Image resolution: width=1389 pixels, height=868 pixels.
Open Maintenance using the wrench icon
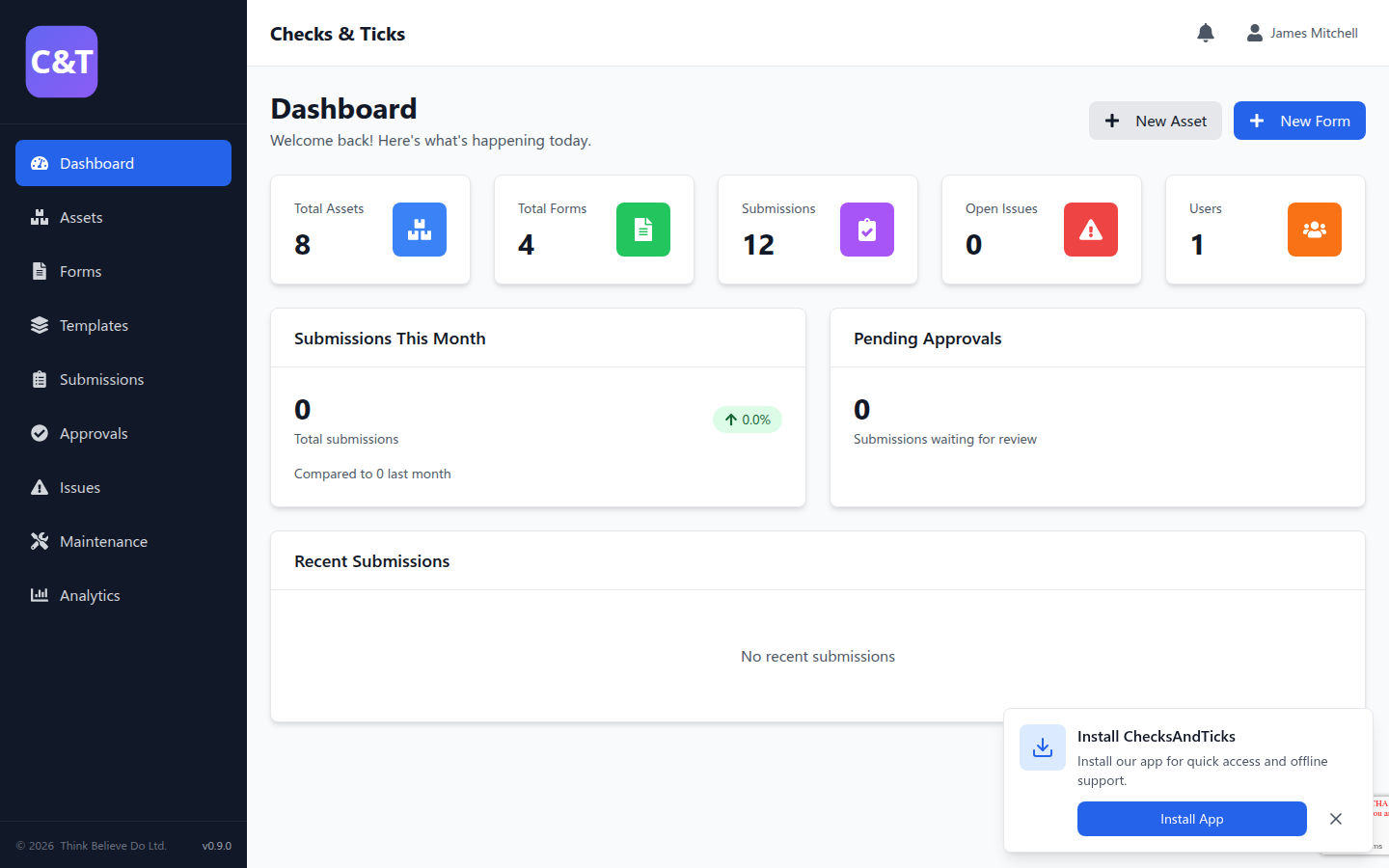tap(40, 541)
